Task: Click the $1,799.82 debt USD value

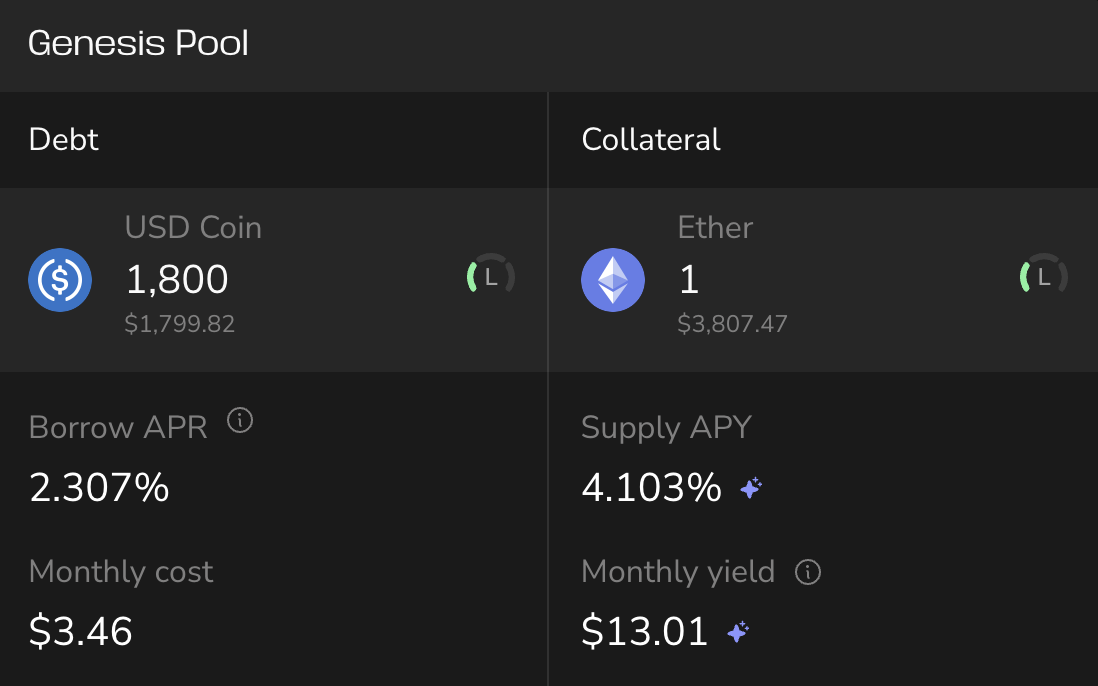Action: pyautogui.click(x=180, y=324)
